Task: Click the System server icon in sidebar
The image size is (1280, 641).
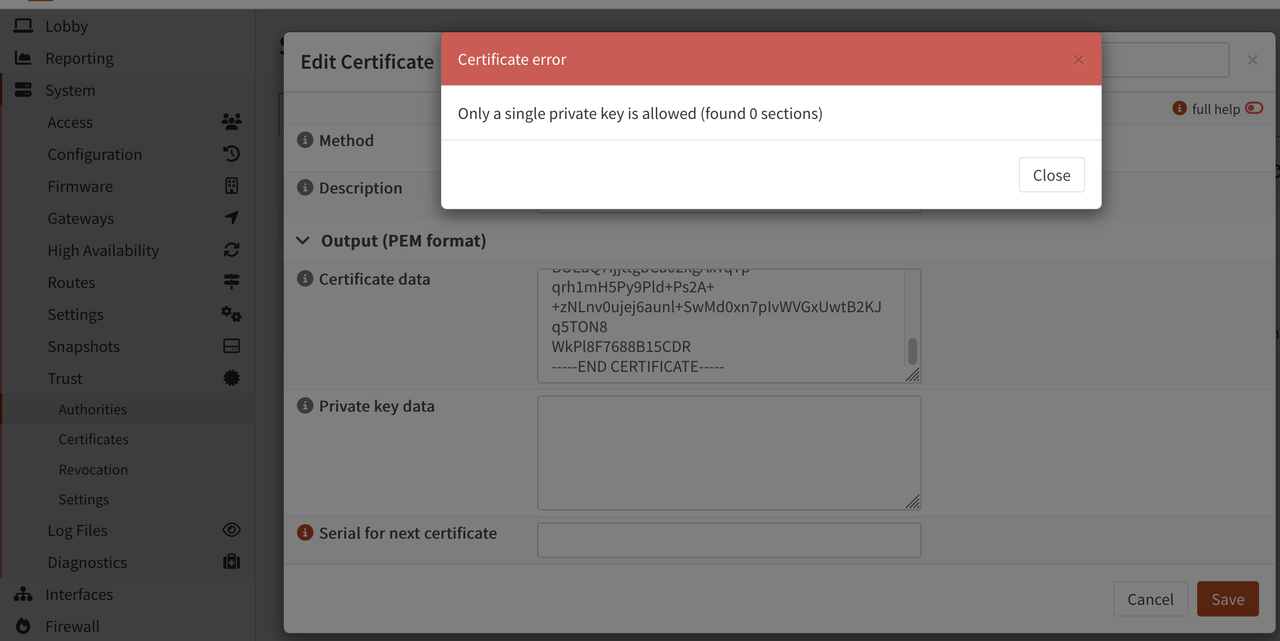Action: (x=23, y=90)
